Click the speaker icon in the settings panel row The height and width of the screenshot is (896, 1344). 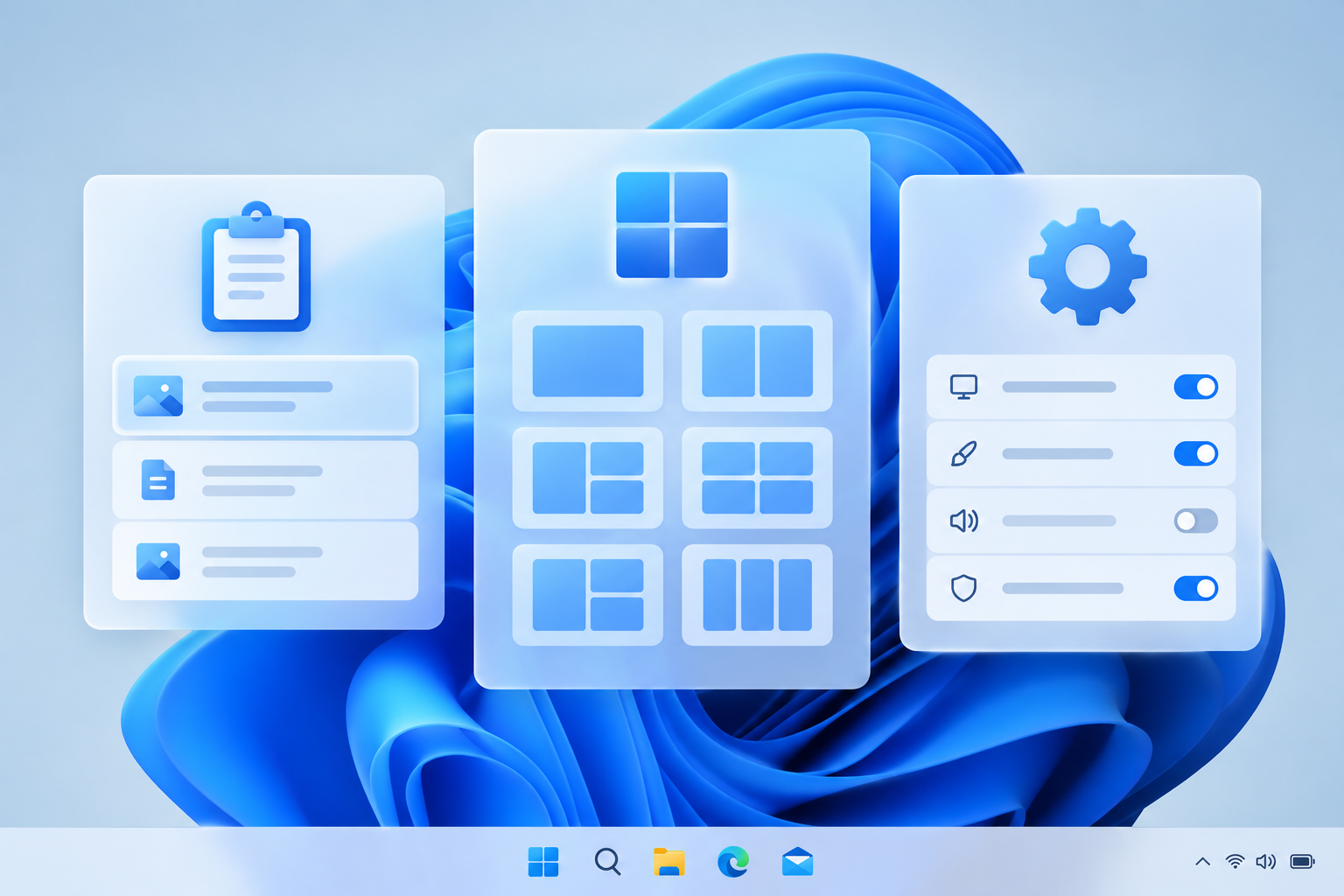[963, 521]
